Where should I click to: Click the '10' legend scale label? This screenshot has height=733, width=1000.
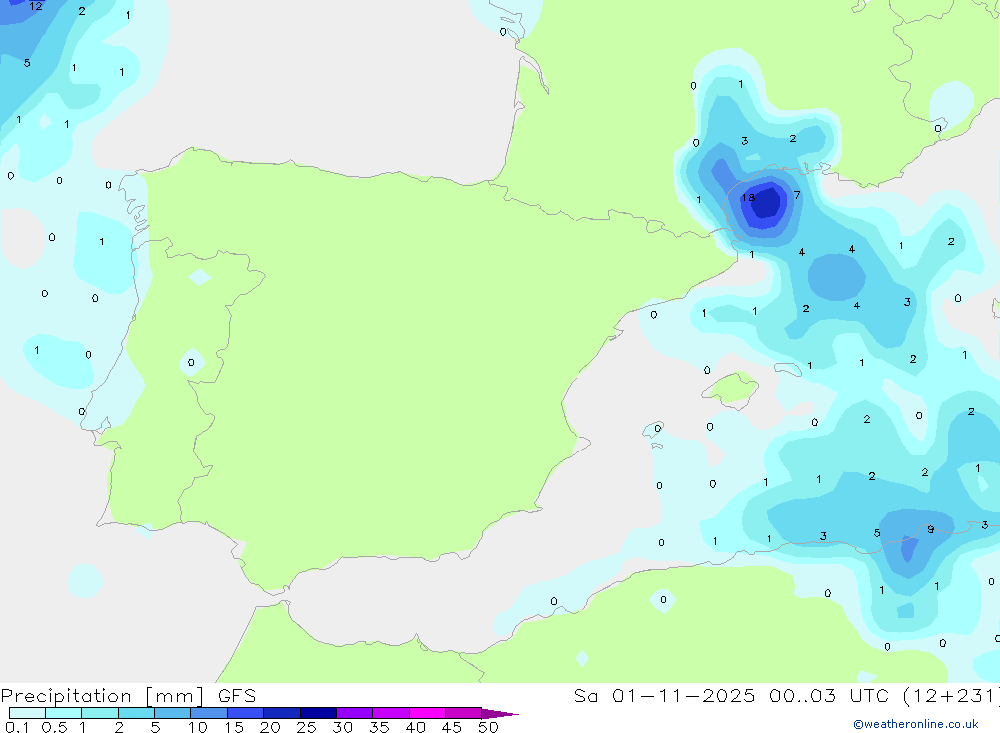198,727
